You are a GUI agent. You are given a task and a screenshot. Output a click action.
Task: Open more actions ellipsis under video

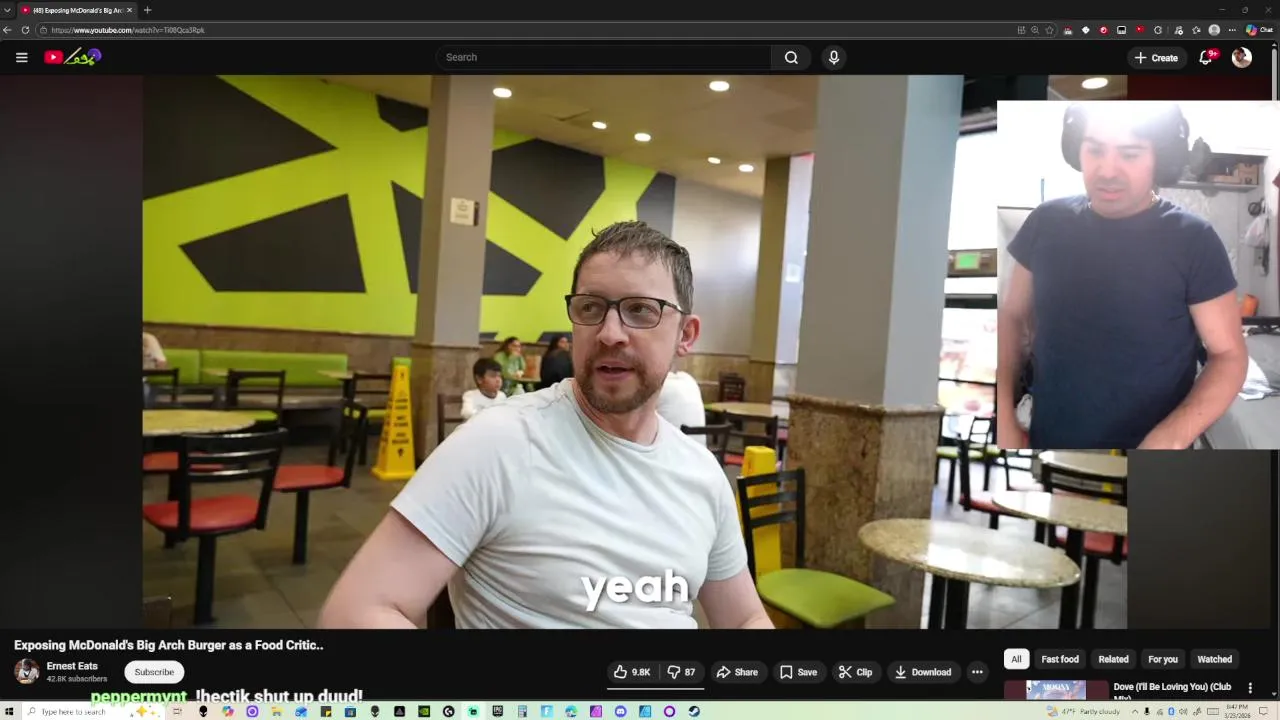[978, 672]
